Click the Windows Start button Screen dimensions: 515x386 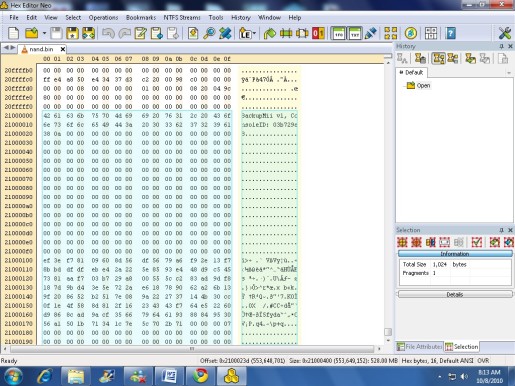13,376
